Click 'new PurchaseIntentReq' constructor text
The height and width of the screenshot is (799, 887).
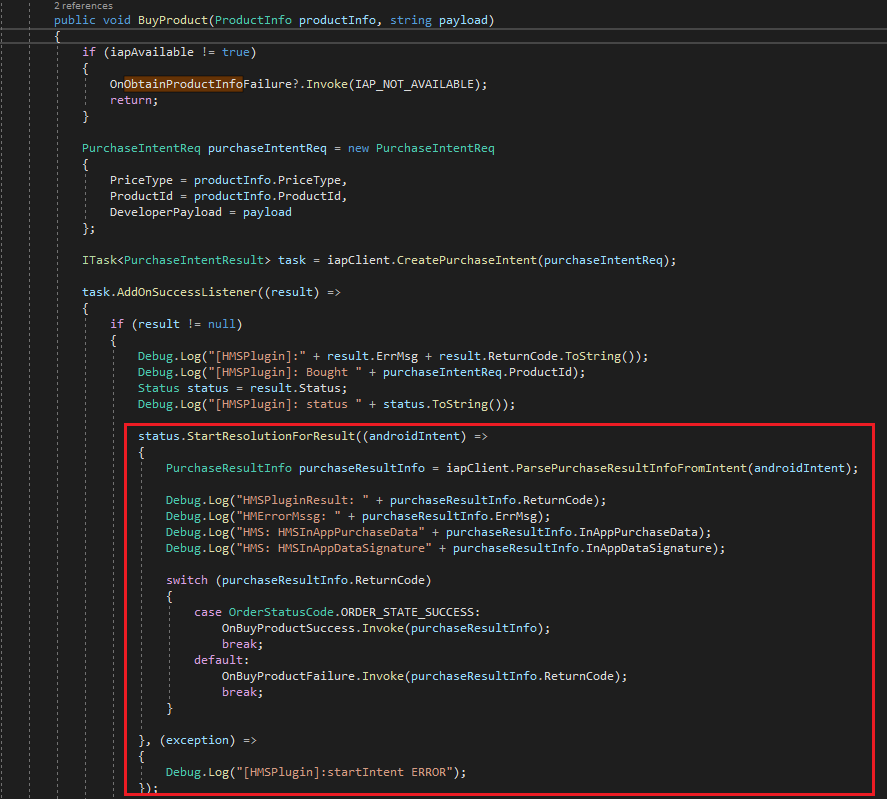point(421,148)
